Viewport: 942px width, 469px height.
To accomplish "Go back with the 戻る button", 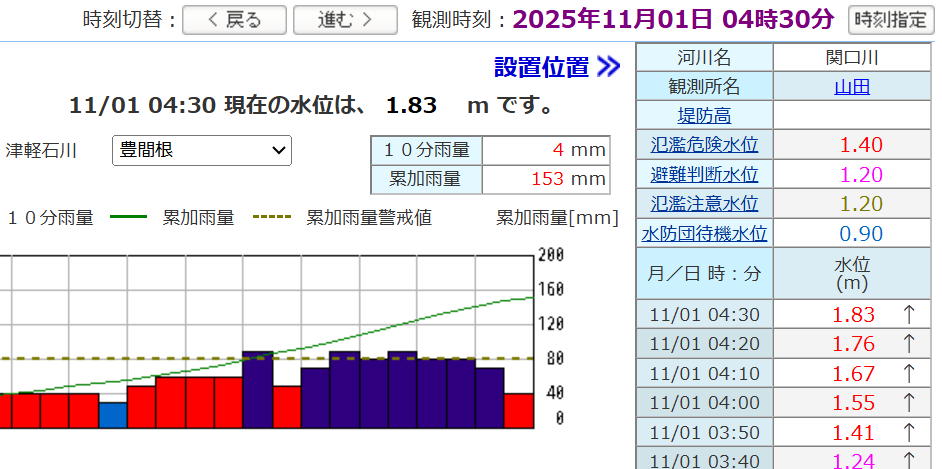I will [234, 20].
